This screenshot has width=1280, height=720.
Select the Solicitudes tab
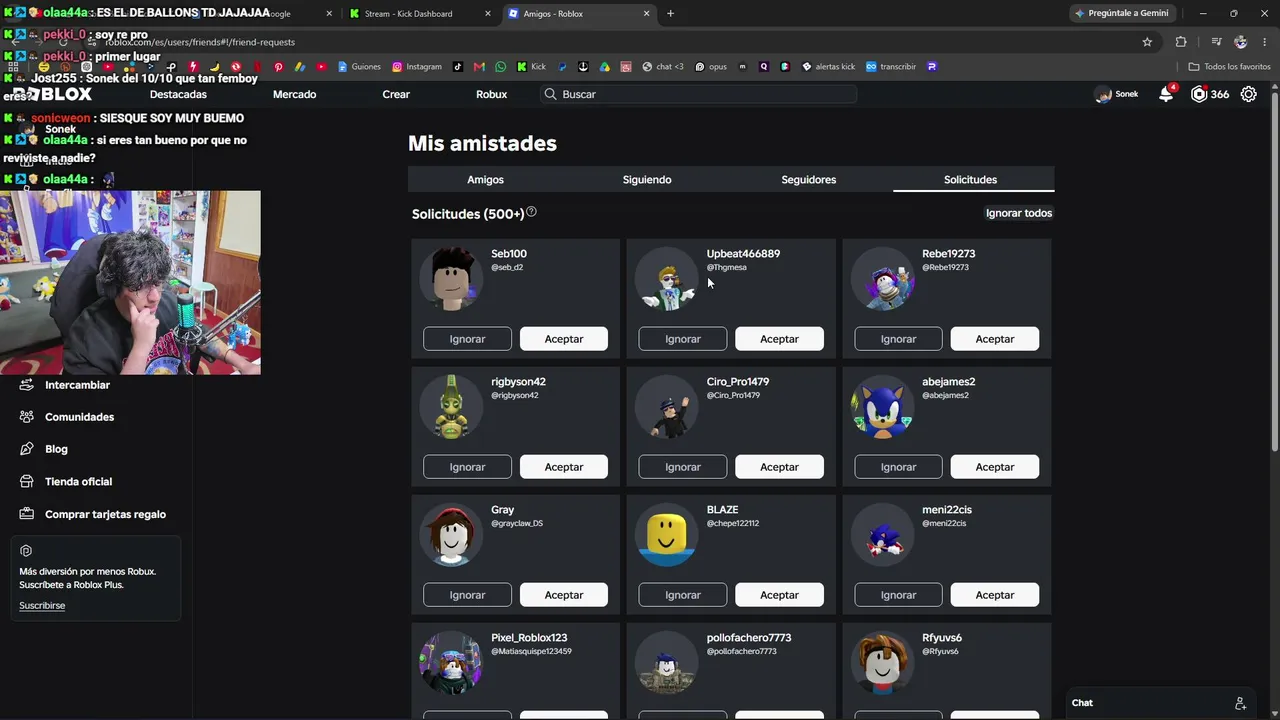pos(971,180)
